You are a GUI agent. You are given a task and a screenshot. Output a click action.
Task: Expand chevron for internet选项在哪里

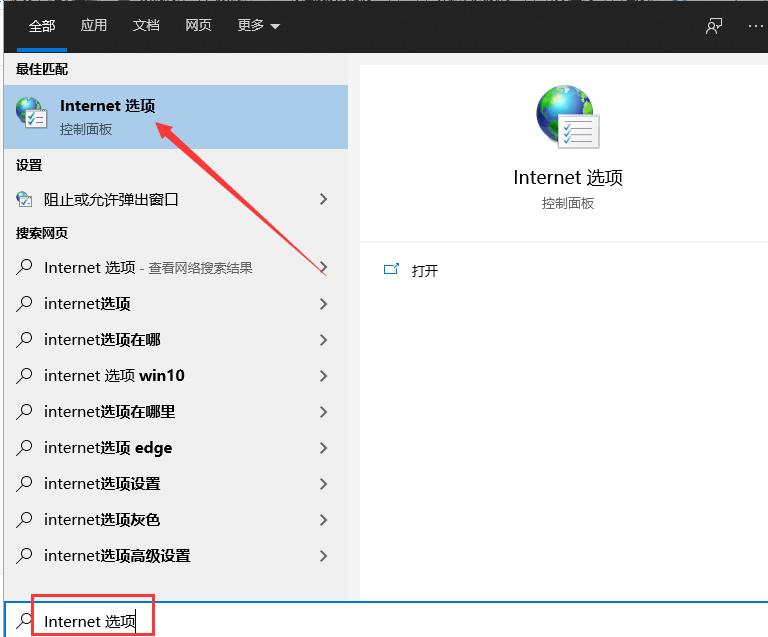point(323,412)
